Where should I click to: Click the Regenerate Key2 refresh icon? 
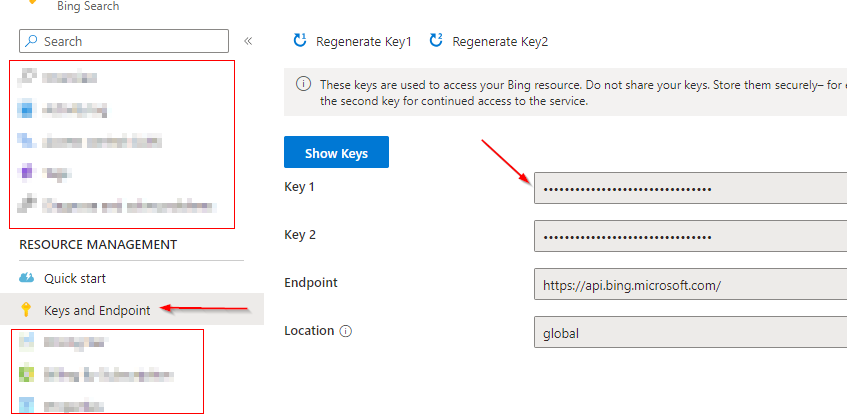[x=436, y=41]
